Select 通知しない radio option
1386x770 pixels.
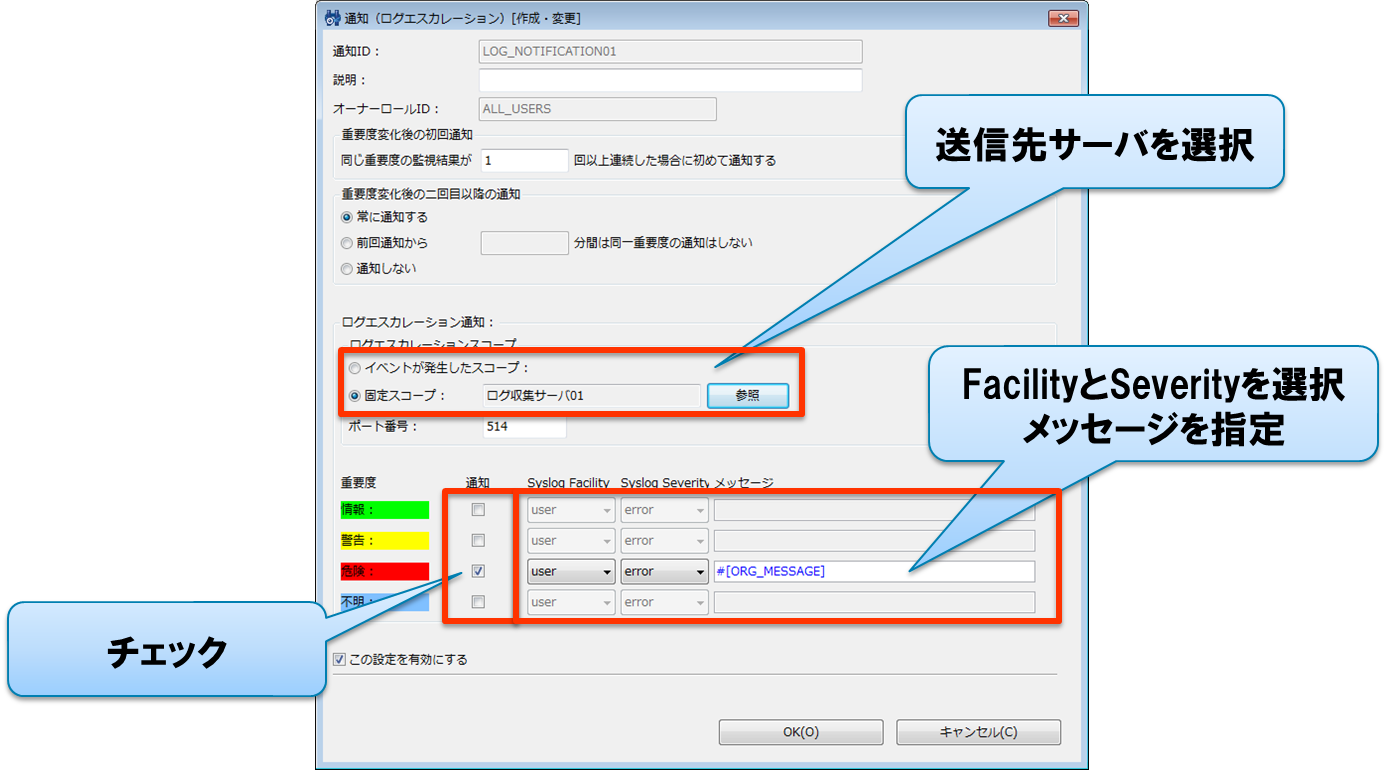coord(347,268)
